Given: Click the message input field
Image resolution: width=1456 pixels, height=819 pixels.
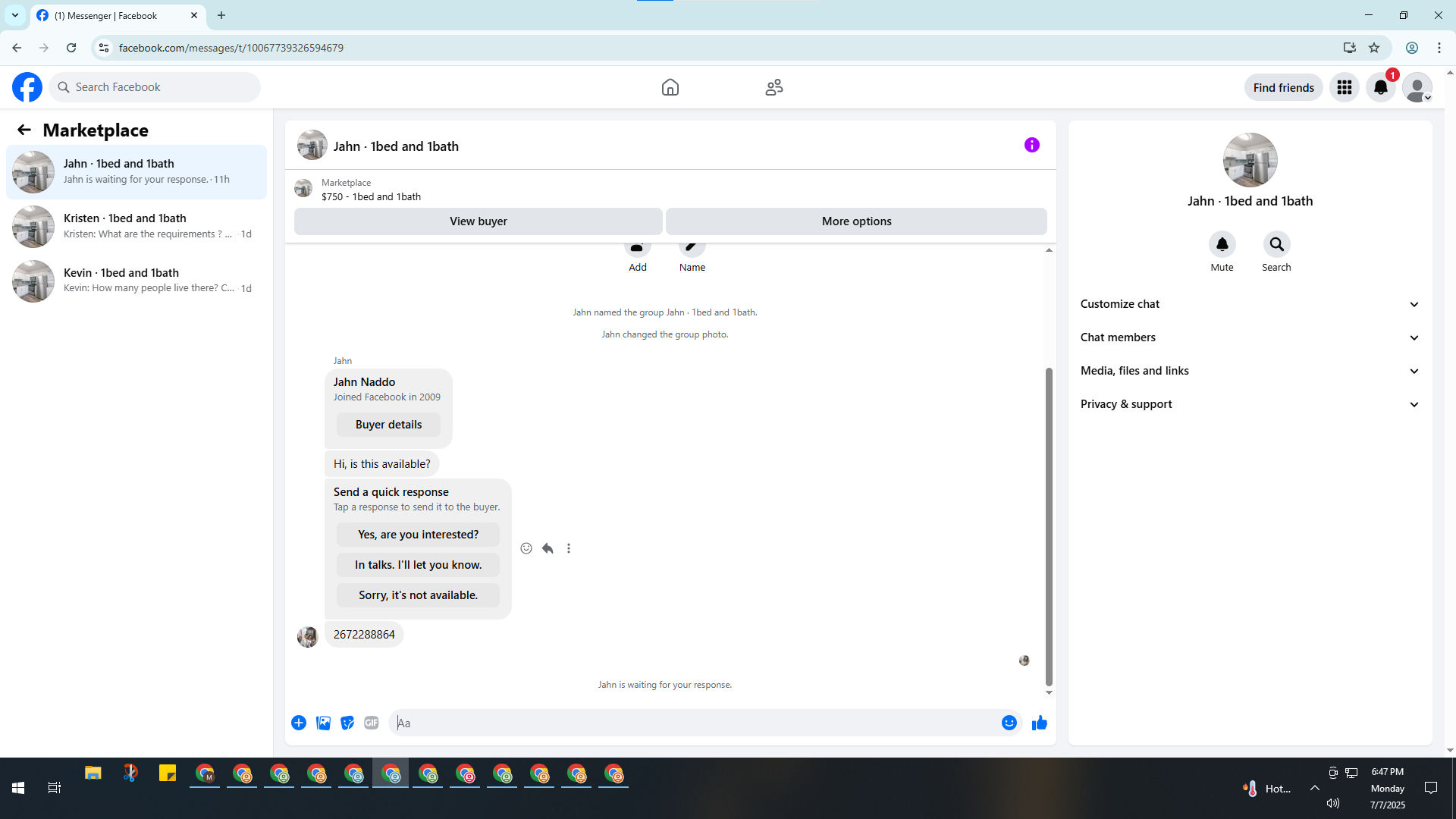Looking at the screenshot, I should pos(694,723).
